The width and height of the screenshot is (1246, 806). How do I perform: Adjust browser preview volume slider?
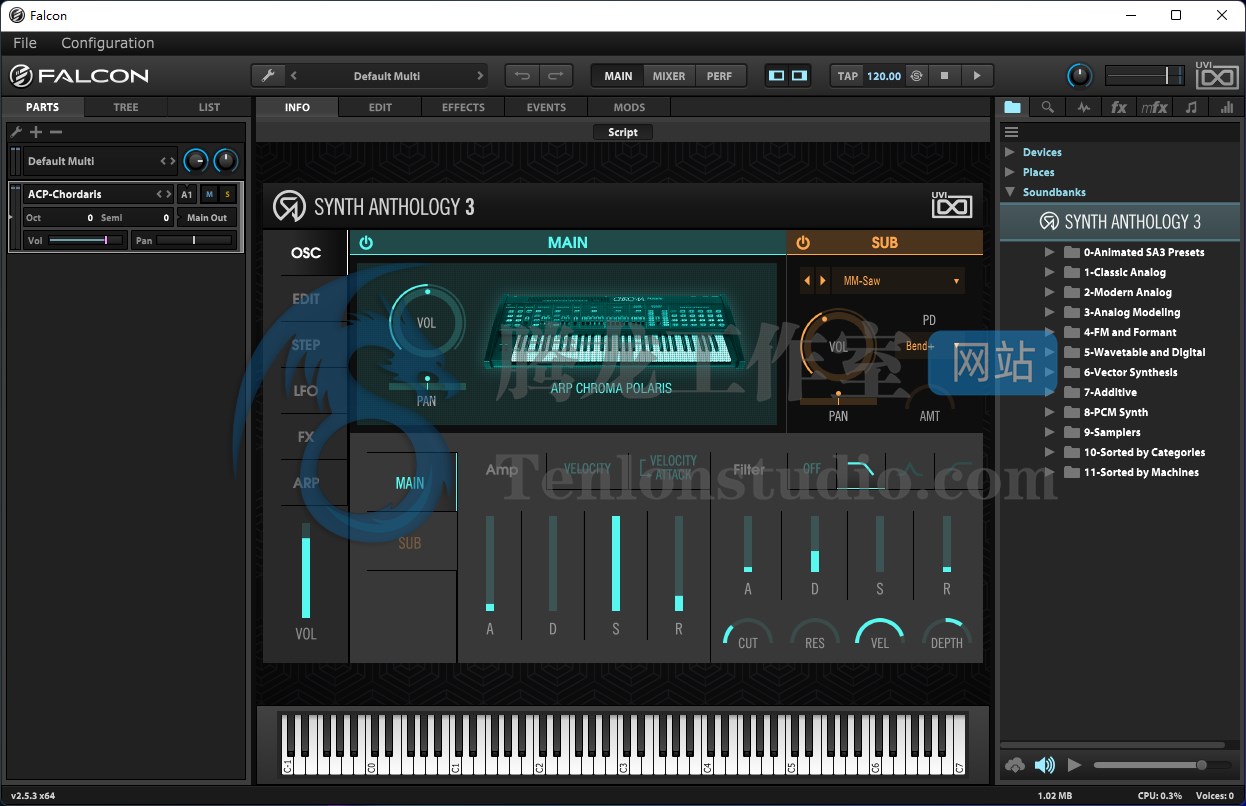coord(1162,765)
